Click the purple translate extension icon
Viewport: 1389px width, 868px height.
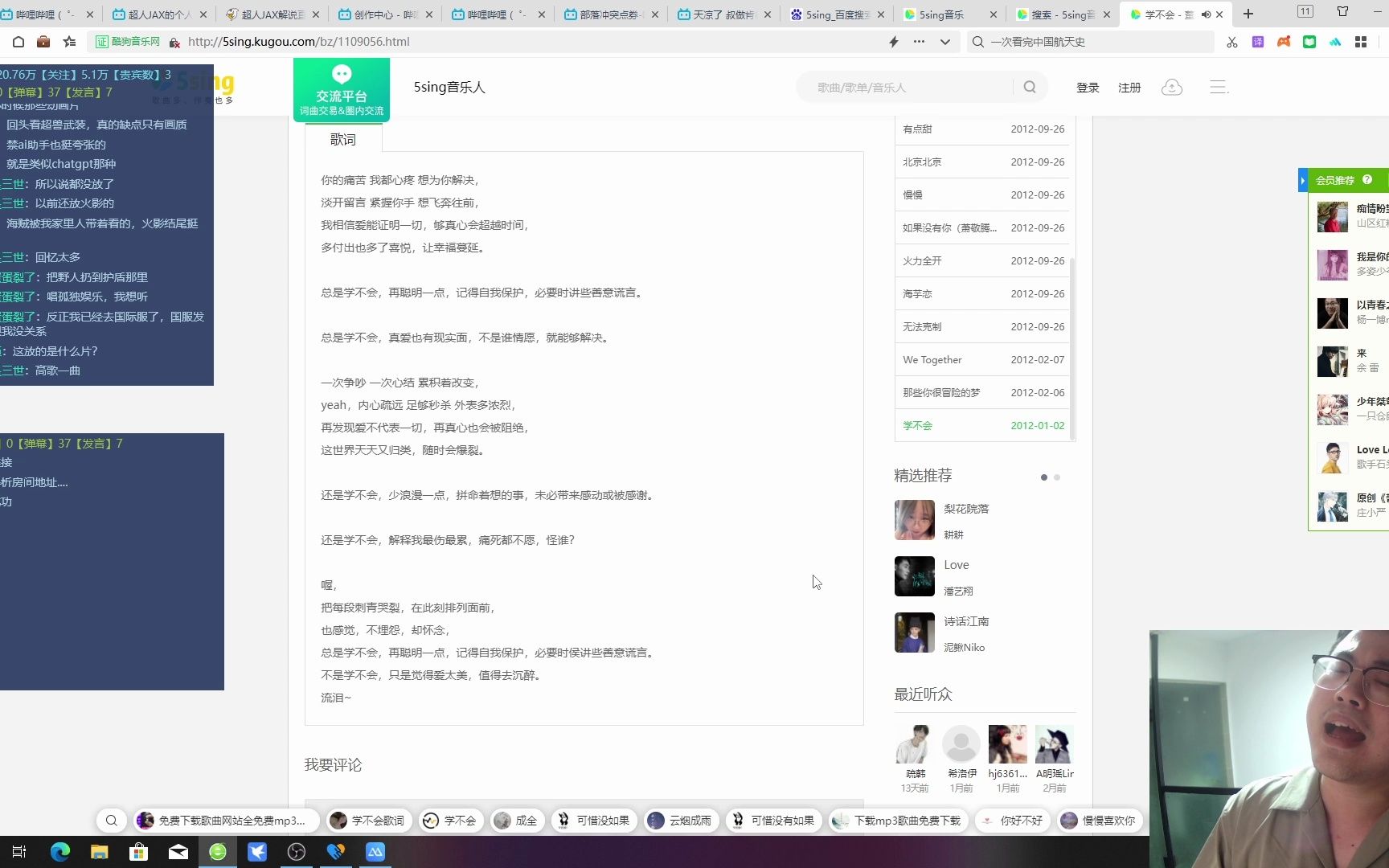(x=1258, y=42)
